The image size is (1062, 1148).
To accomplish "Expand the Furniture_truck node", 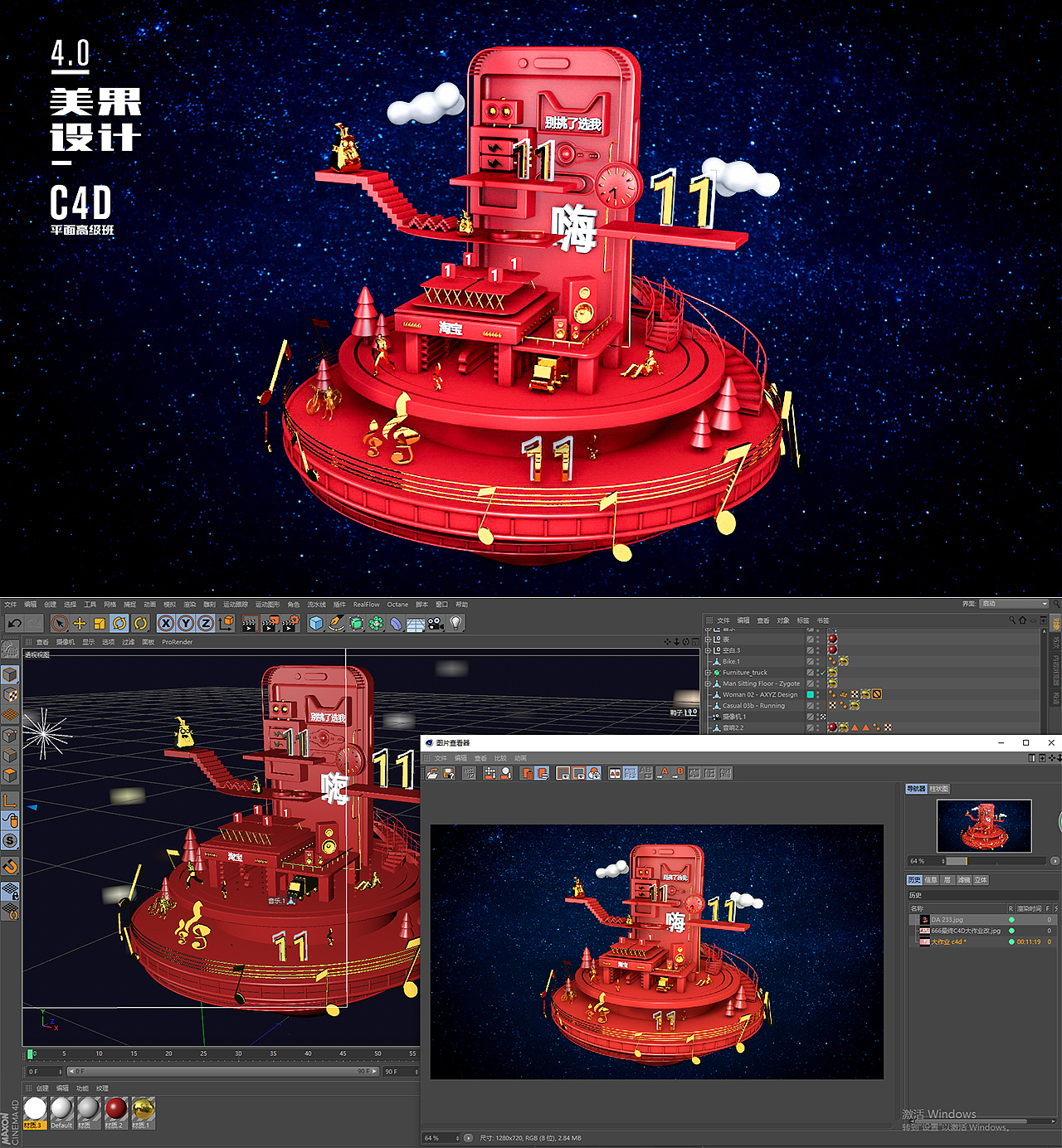I will pos(709,673).
